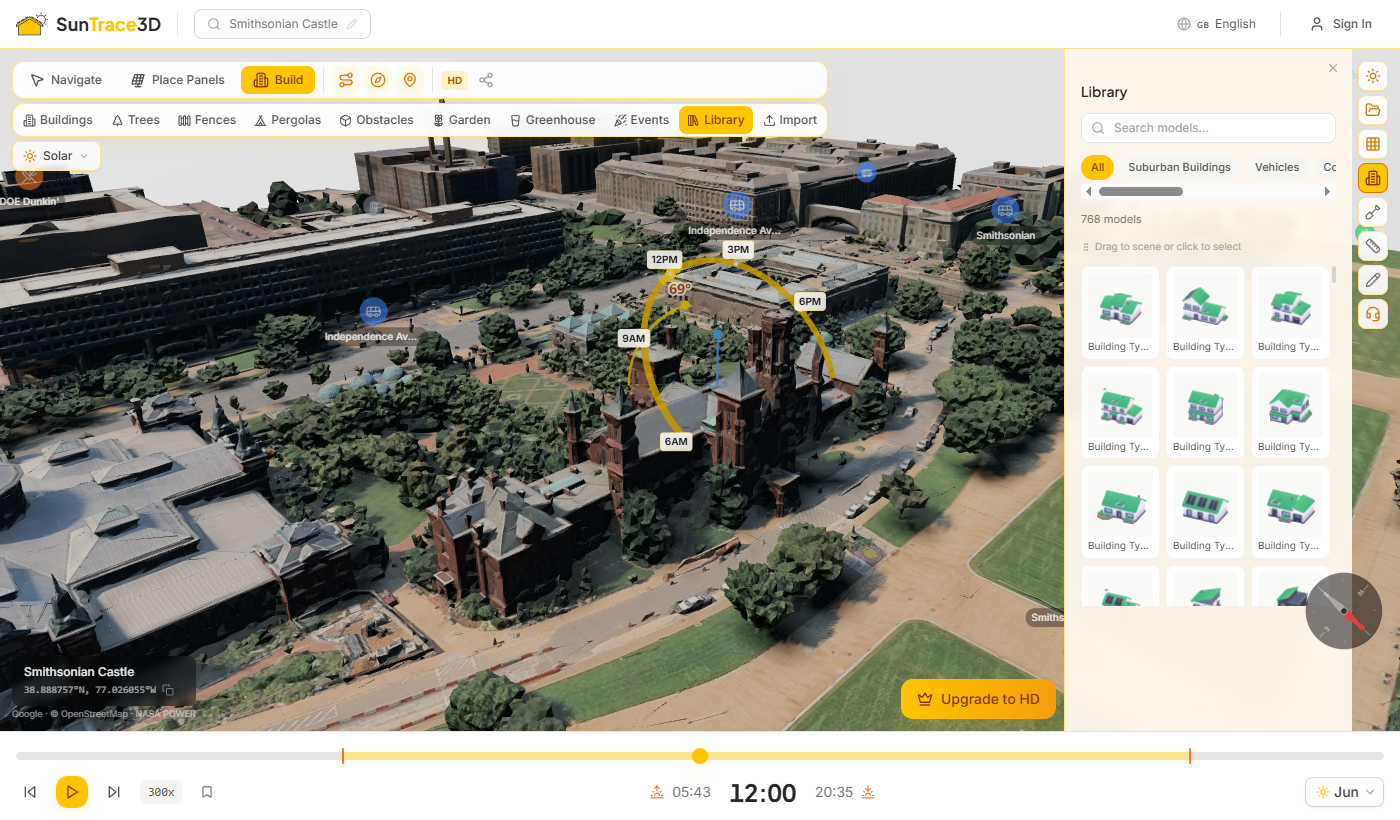Click the Import button
1400x820 pixels.
(x=790, y=120)
